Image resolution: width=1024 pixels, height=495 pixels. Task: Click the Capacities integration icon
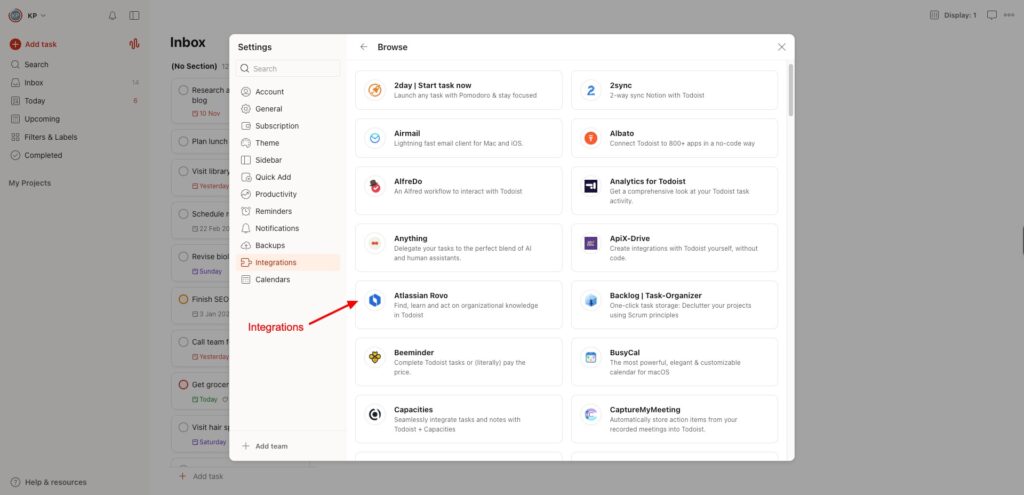(x=375, y=414)
